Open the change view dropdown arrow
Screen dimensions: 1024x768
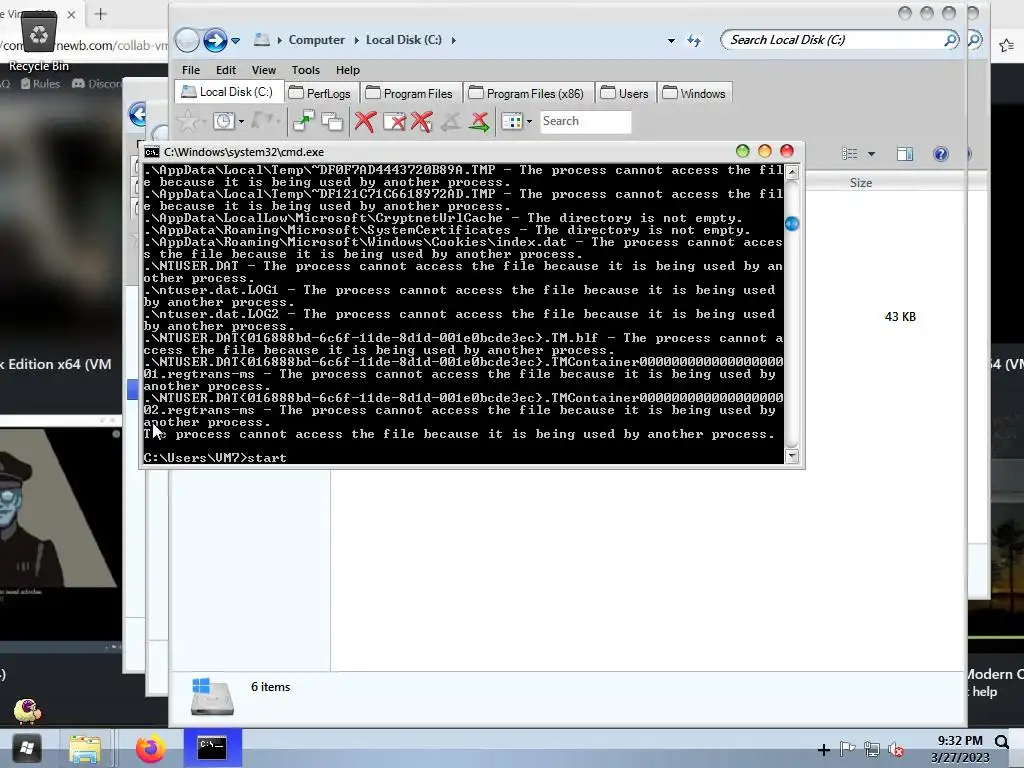[x=871, y=154]
